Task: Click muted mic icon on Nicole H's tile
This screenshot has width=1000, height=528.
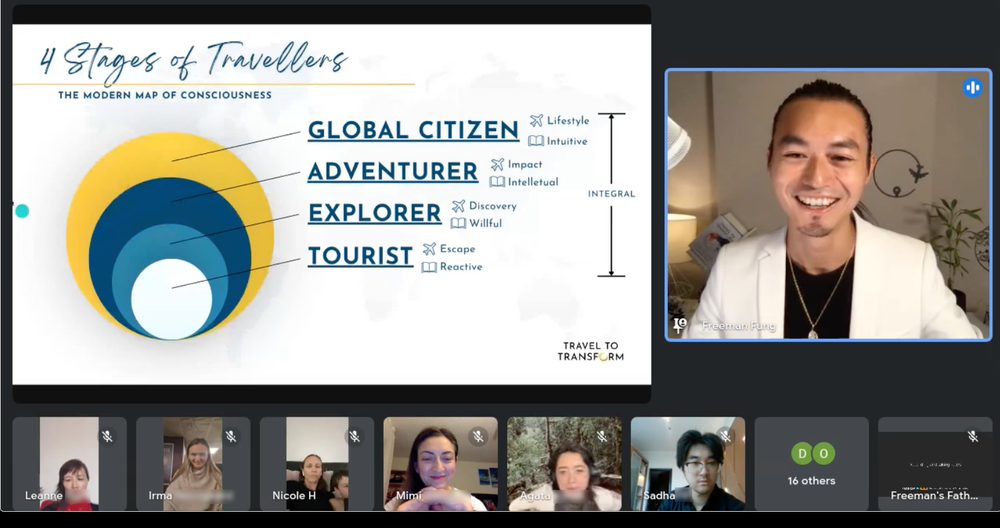Action: click(355, 436)
